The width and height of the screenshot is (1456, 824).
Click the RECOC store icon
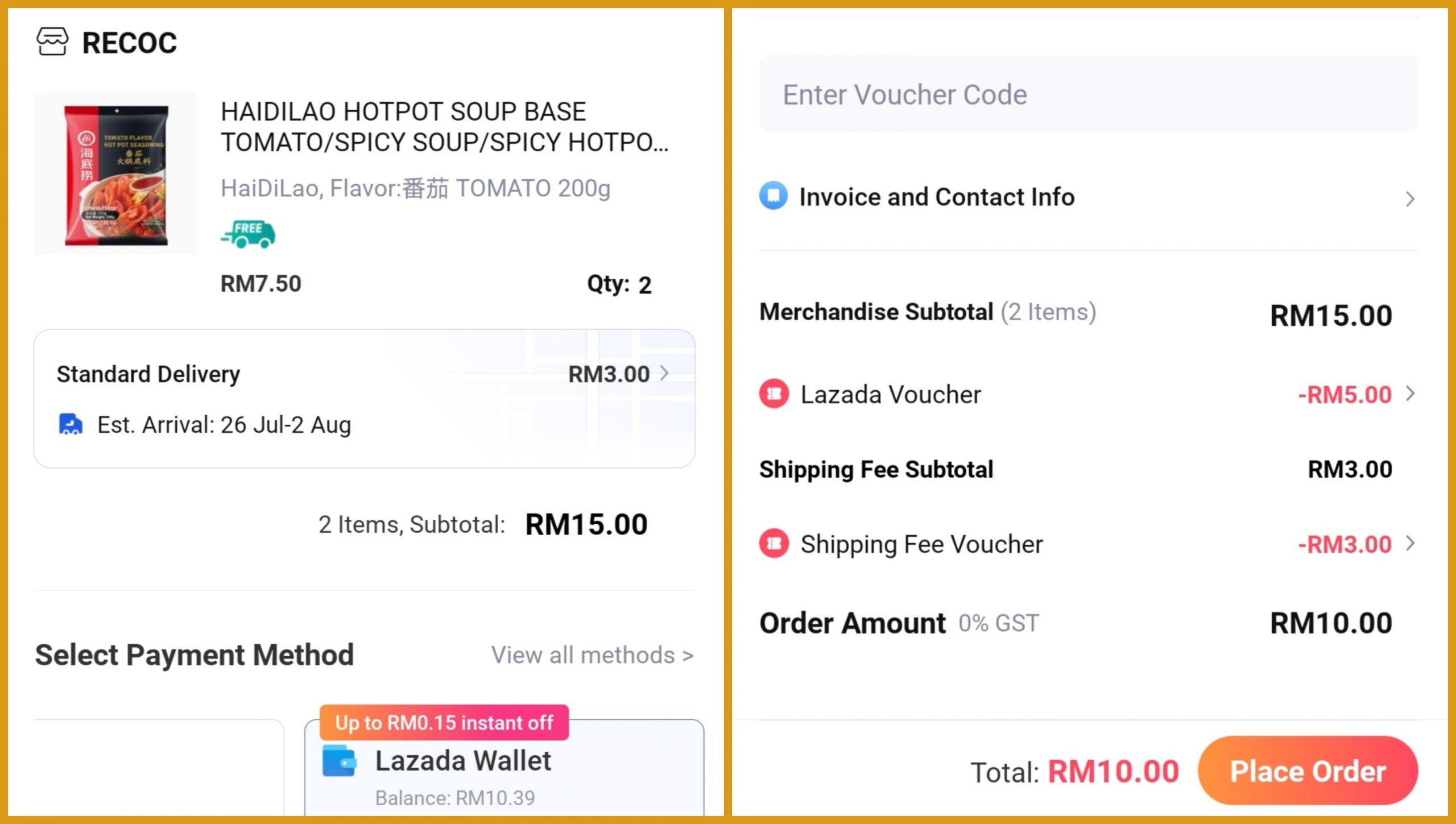pos(52,42)
